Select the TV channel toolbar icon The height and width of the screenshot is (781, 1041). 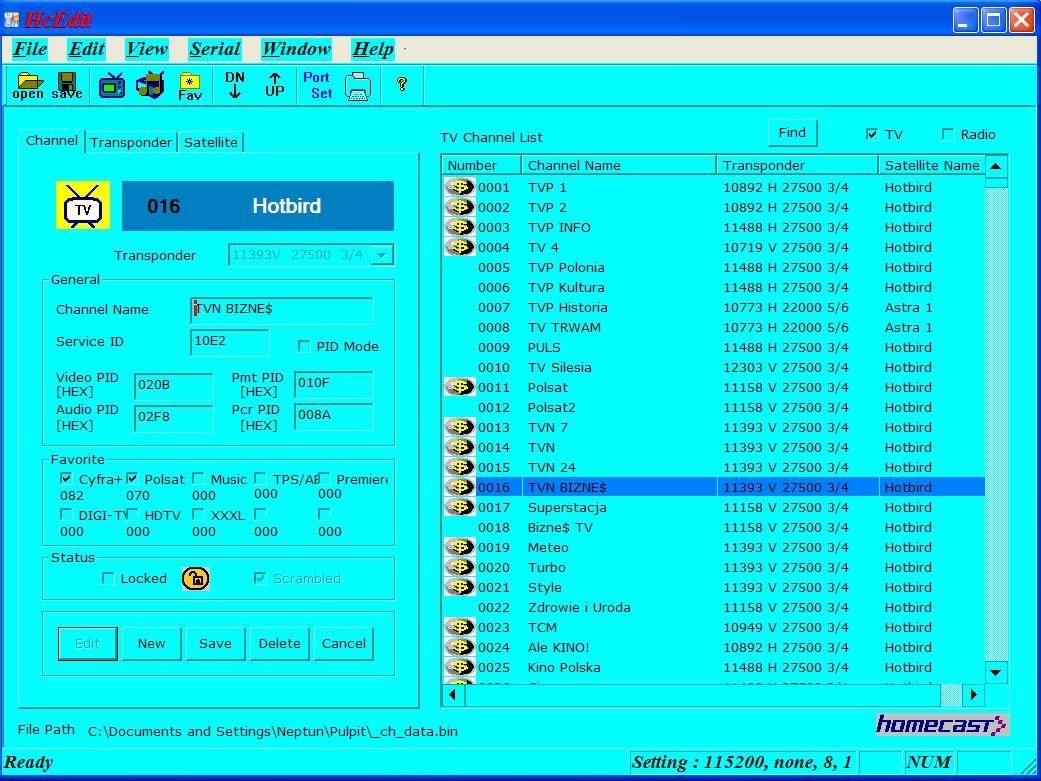(x=112, y=86)
